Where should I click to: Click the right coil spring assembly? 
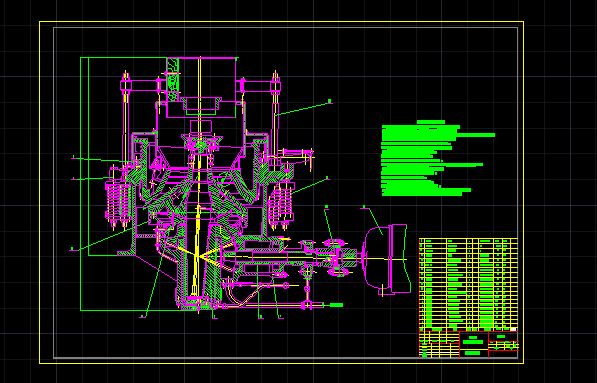(281, 206)
